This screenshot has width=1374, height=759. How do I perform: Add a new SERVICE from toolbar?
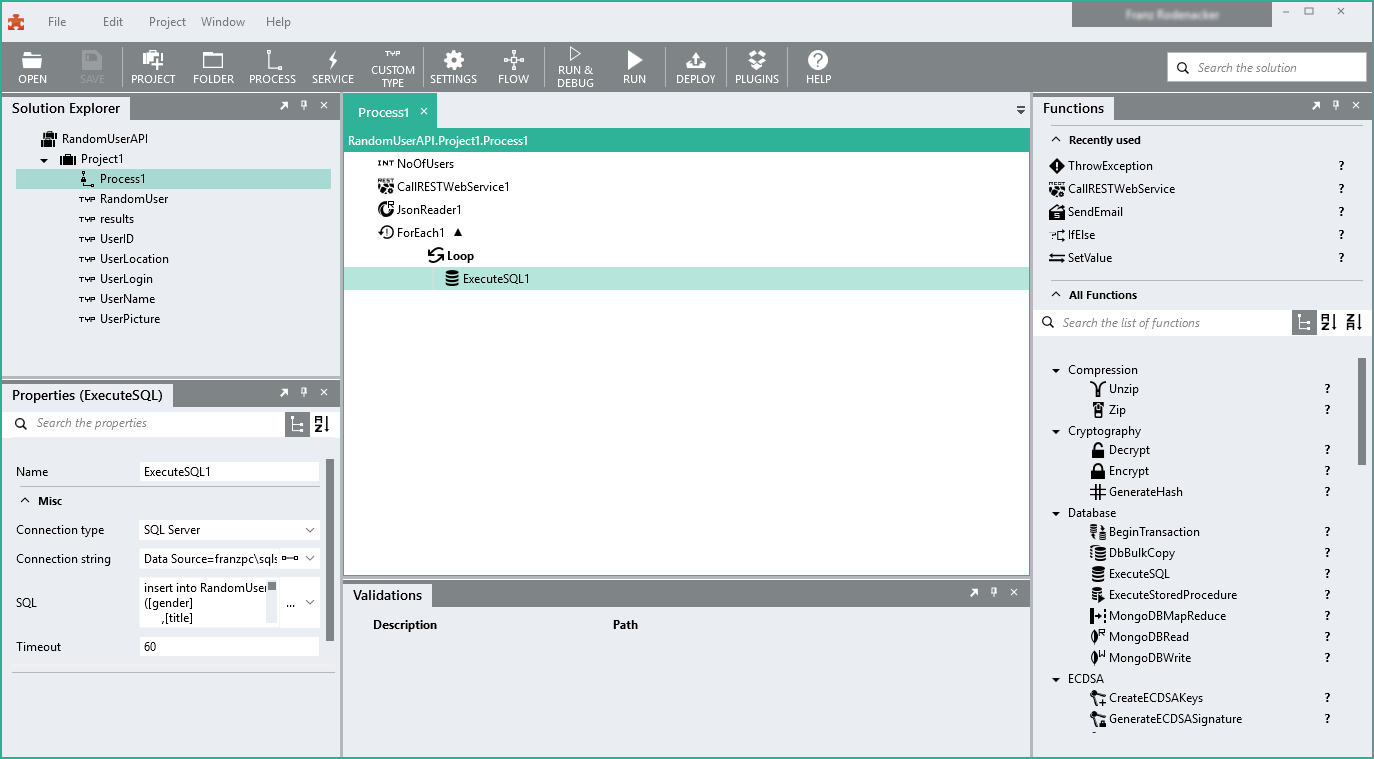click(x=333, y=67)
